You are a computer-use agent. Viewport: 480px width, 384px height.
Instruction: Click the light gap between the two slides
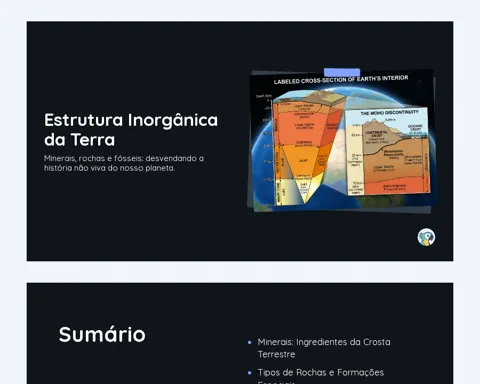click(x=240, y=272)
